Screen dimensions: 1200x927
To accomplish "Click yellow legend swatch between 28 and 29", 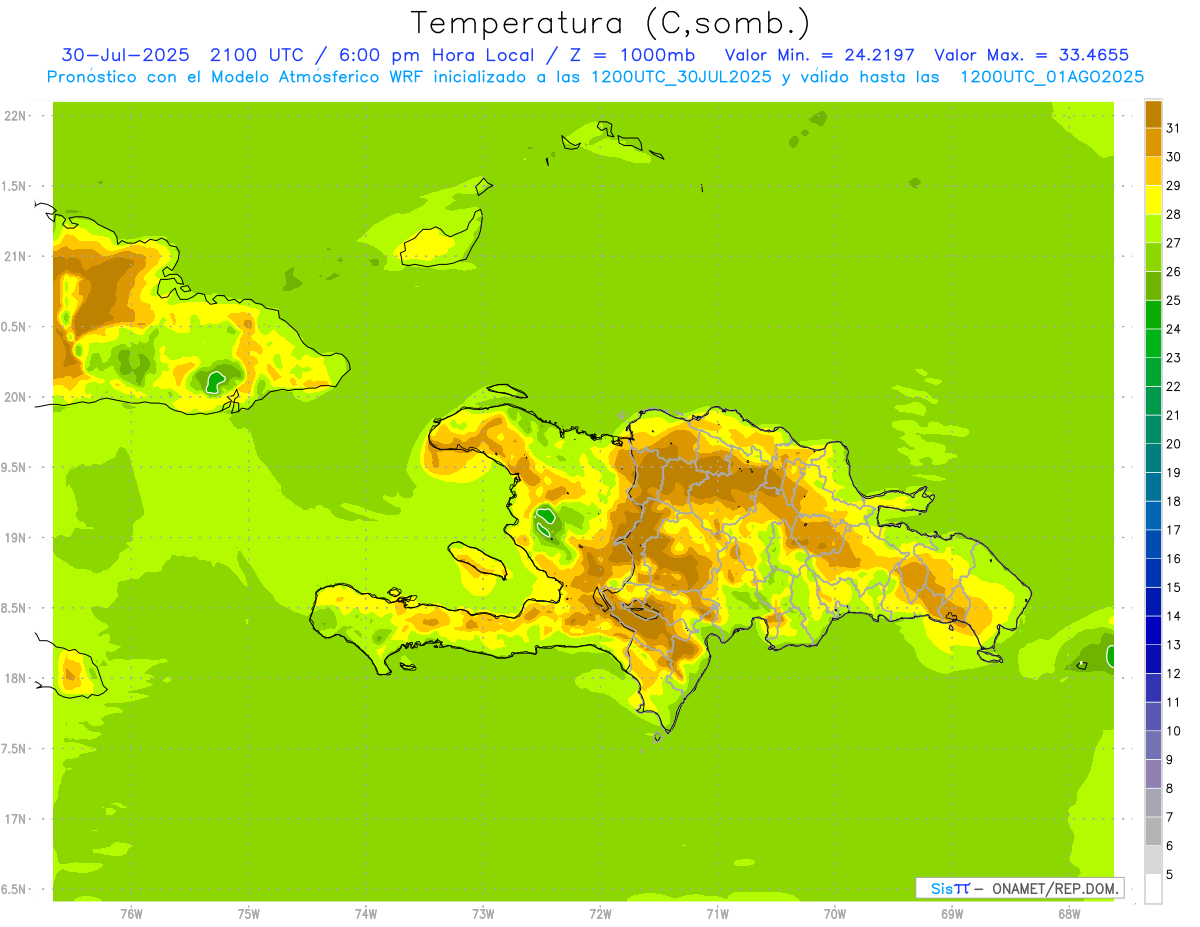I will (x=1153, y=199).
